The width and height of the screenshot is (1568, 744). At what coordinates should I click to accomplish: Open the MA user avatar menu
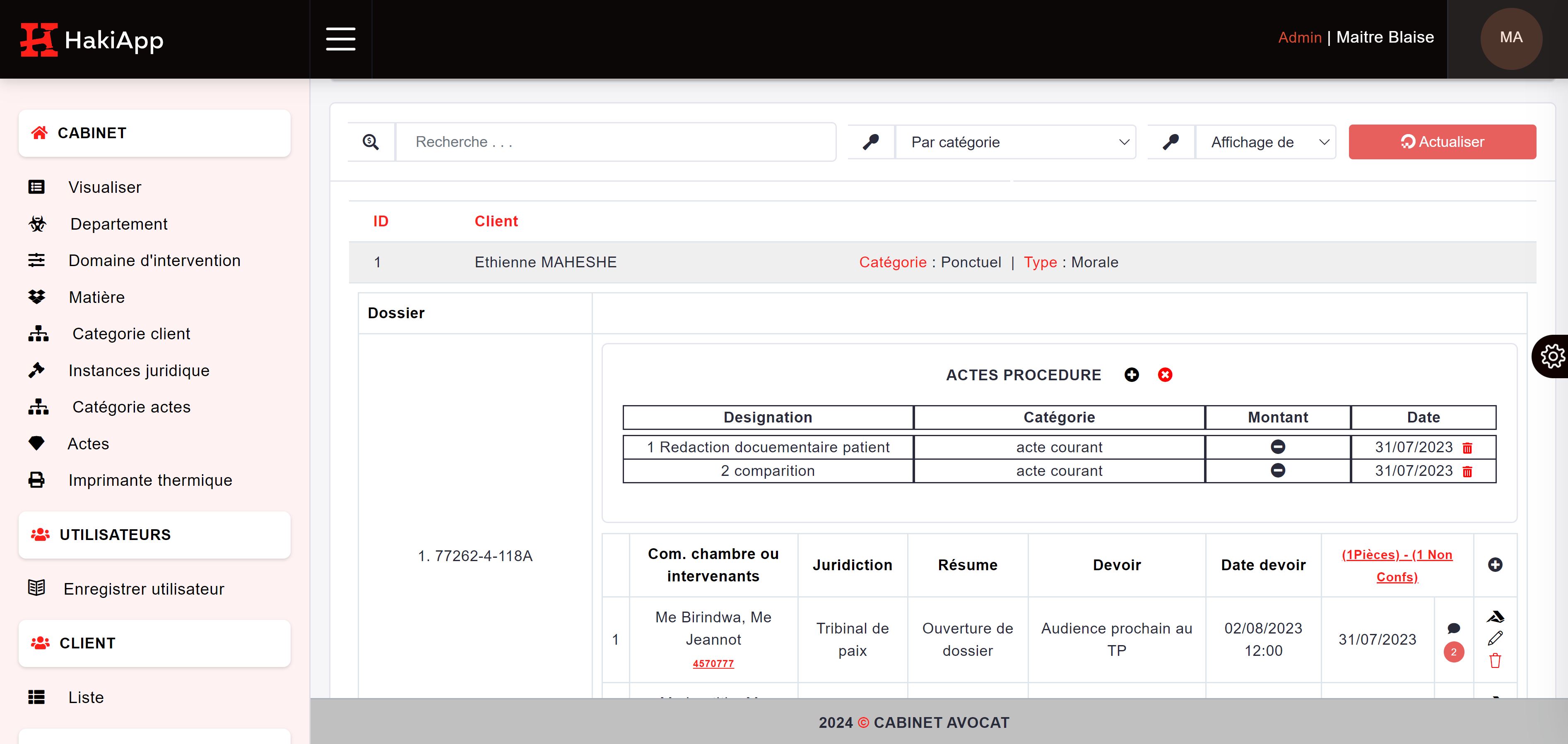tap(1511, 38)
